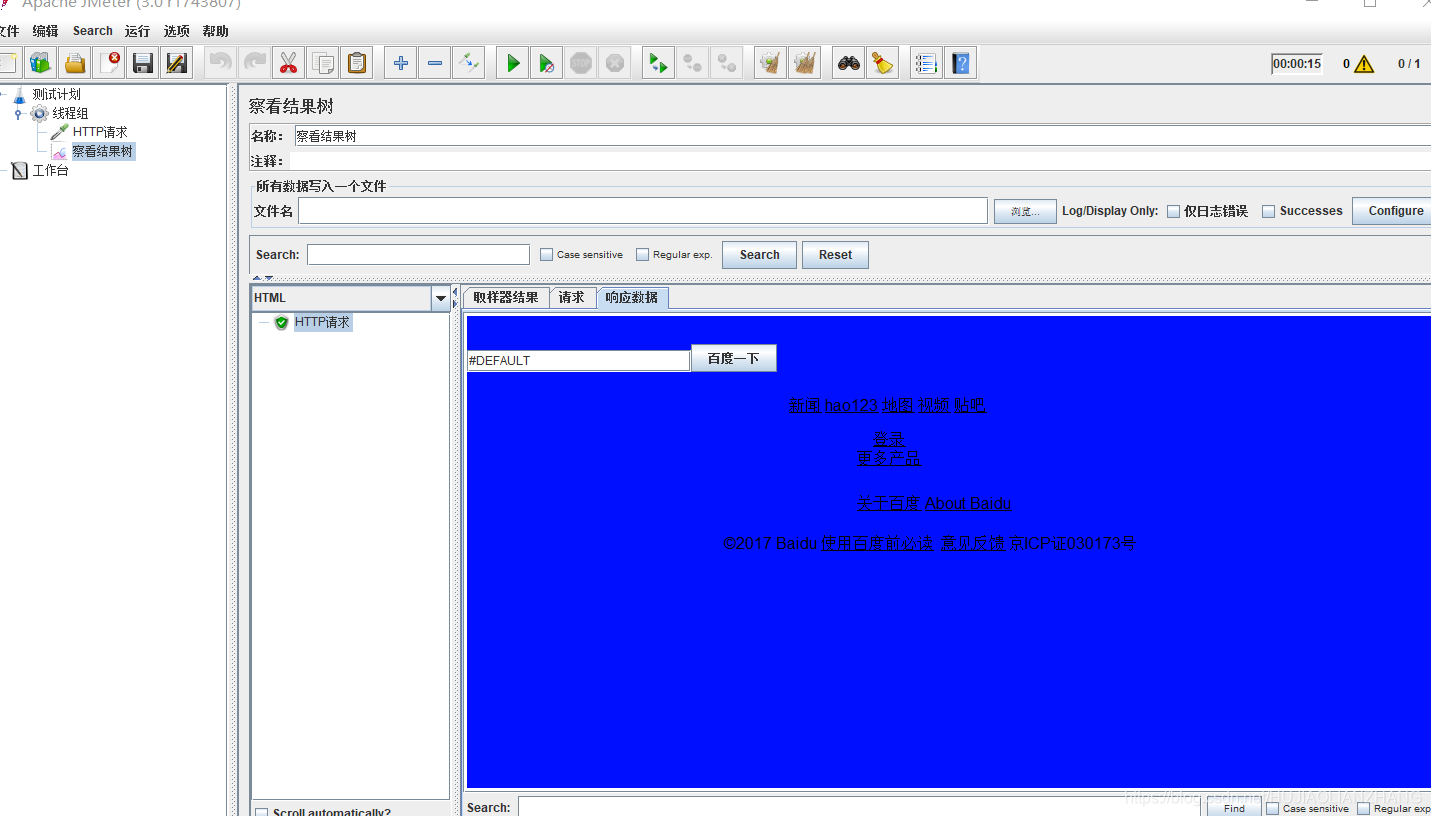1431x816 pixels.
Task: Tick the 仅日志错误 checkbox
Action: coord(1174,211)
